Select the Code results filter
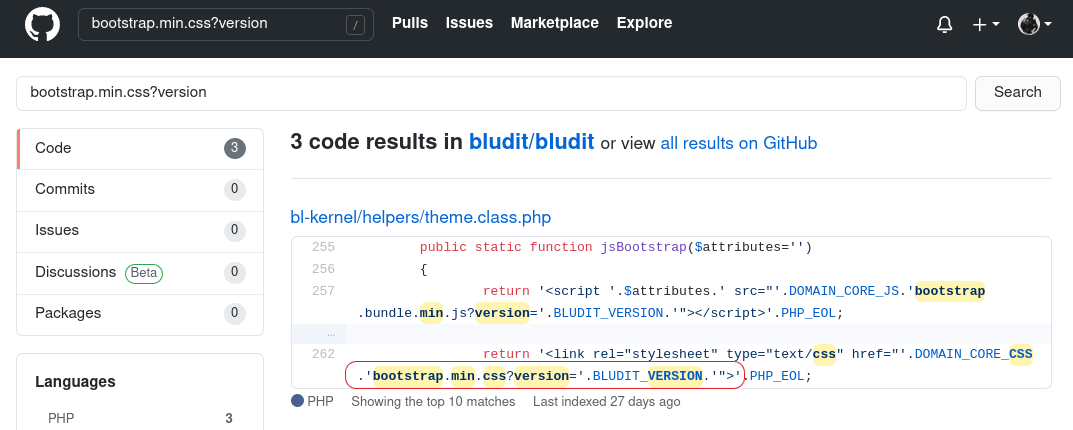 140,148
